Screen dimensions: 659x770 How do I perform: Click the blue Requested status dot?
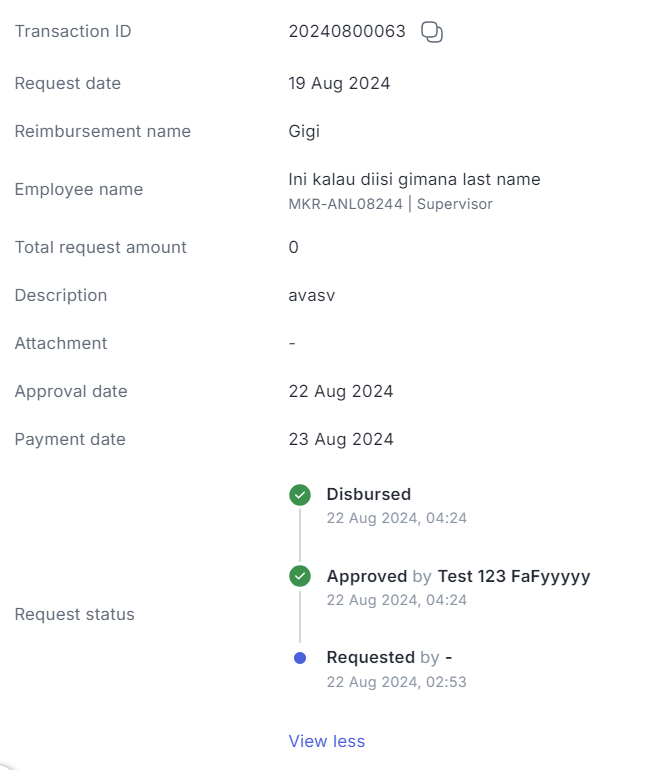pyautogui.click(x=300, y=658)
